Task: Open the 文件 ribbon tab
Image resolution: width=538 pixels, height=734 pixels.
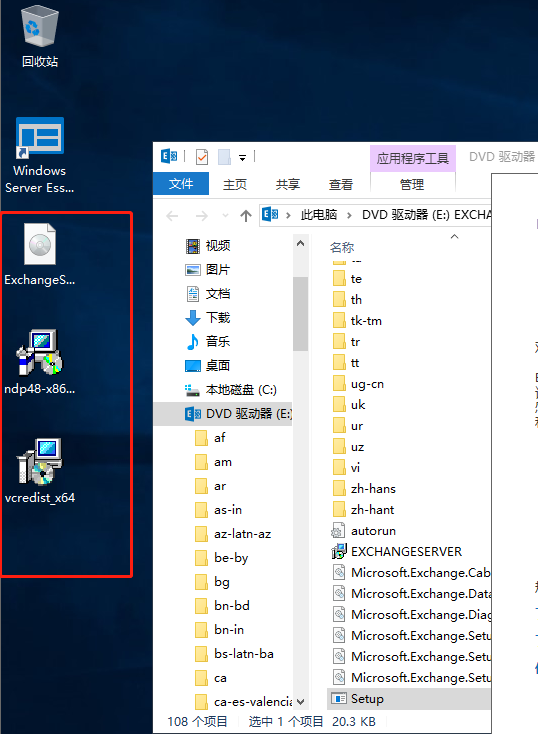Action: click(x=181, y=184)
